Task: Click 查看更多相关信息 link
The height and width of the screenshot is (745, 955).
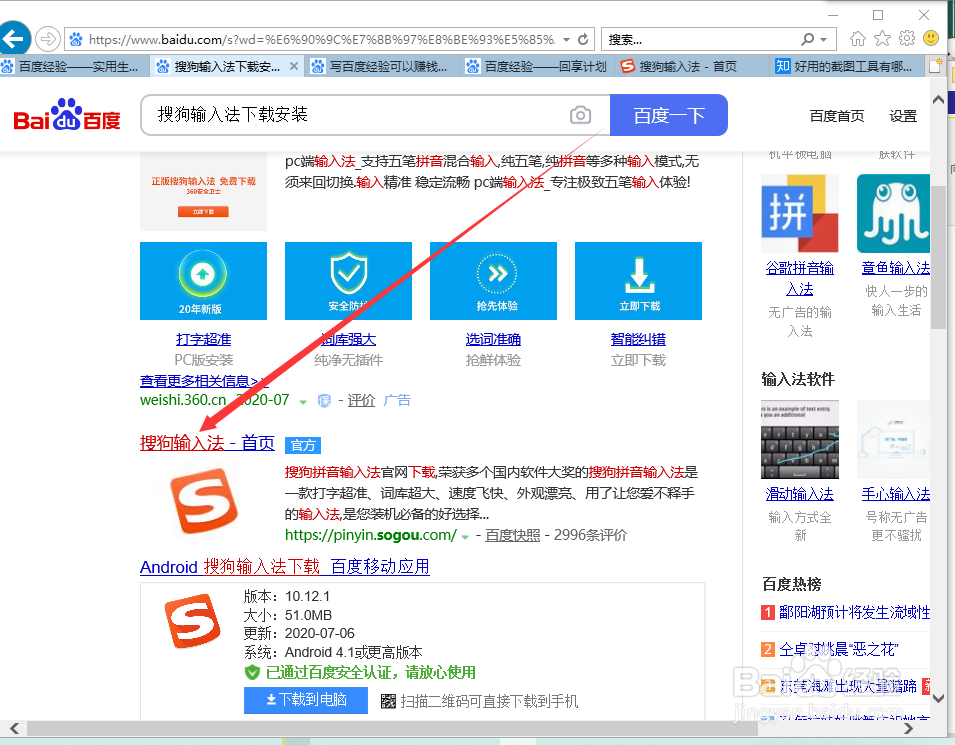Action: [x=204, y=381]
